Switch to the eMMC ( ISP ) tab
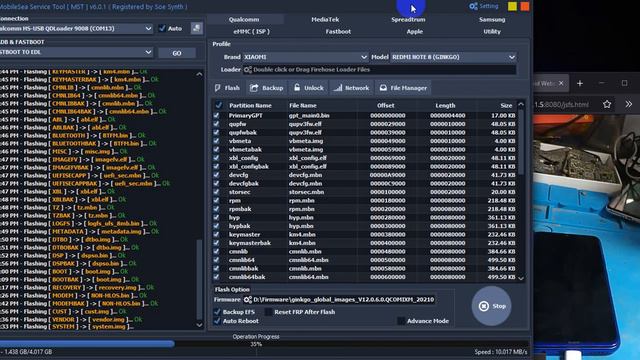640x360 pixels. pyautogui.click(x=251, y=31)
